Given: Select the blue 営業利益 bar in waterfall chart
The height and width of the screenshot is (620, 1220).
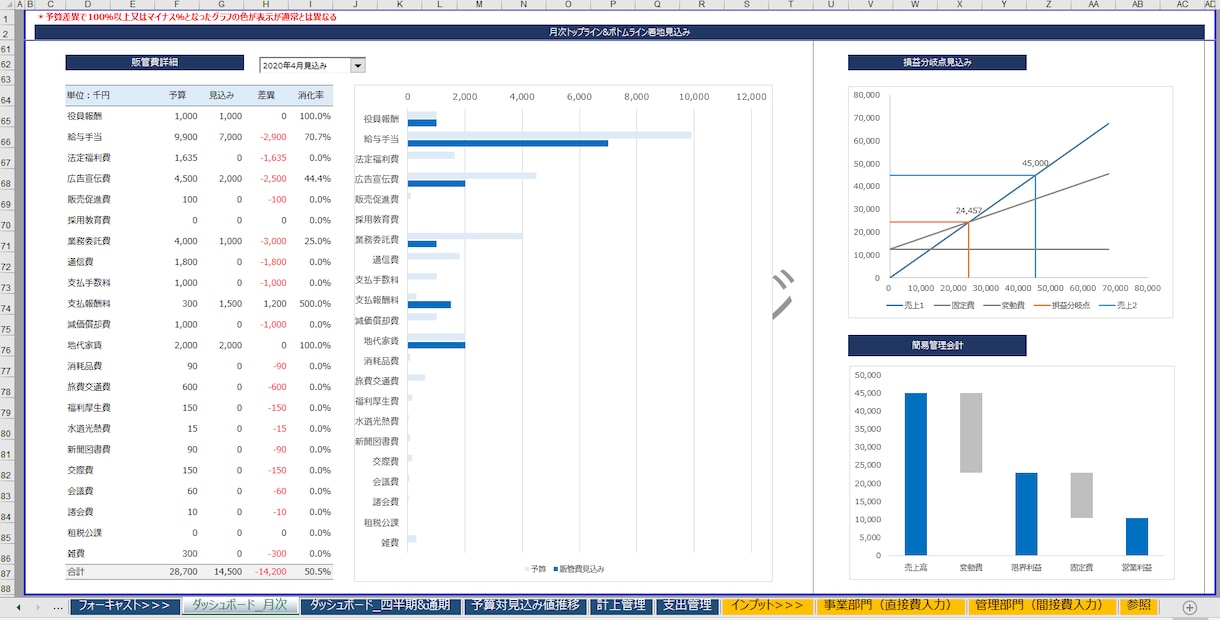Looking at the screenshot, I should click(1137, 536).
